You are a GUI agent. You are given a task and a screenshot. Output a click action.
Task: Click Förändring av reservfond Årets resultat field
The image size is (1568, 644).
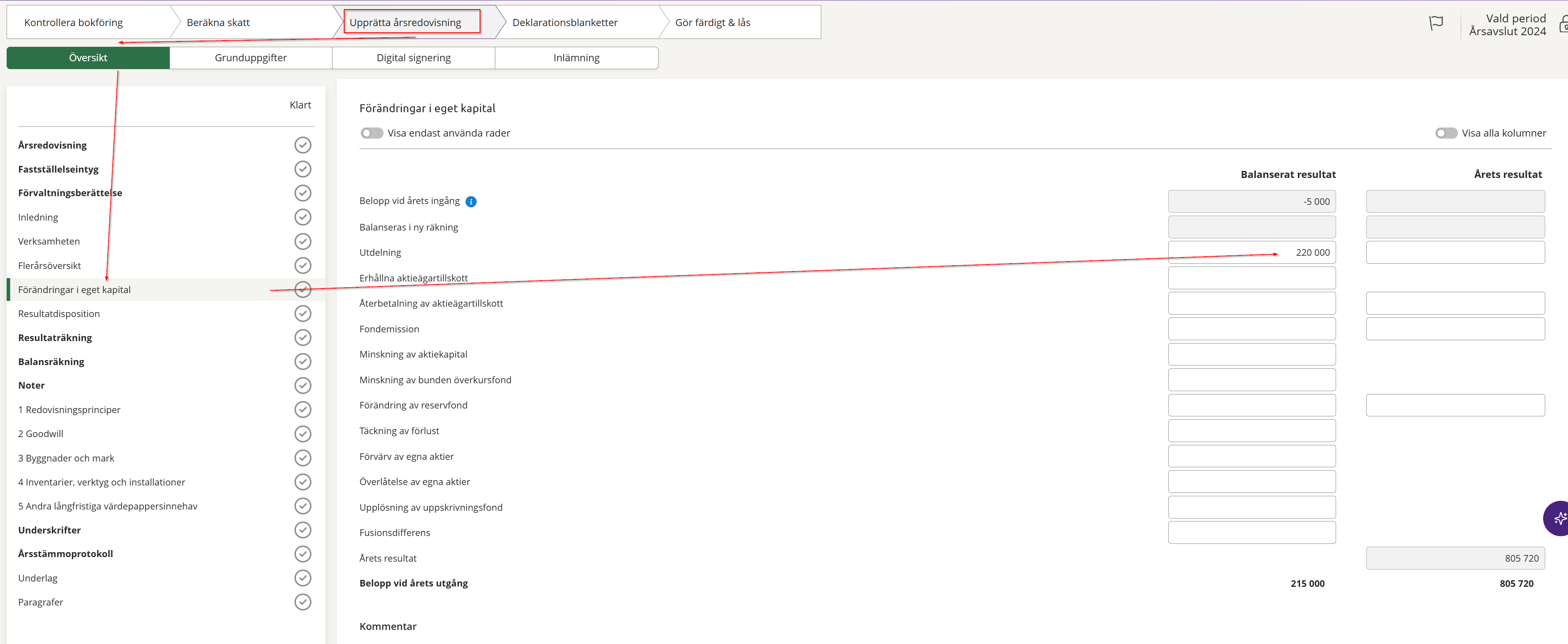[x=1455, y=405]
